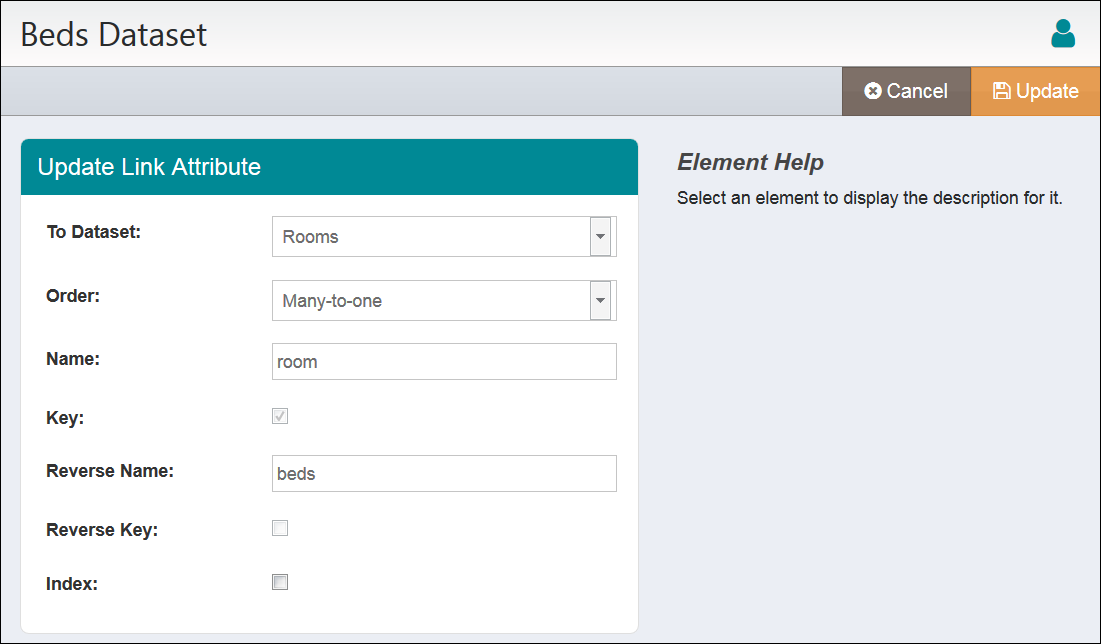Enable the Reverse Key checkbox
The image size is (1101, 644).
pos(280,528)
